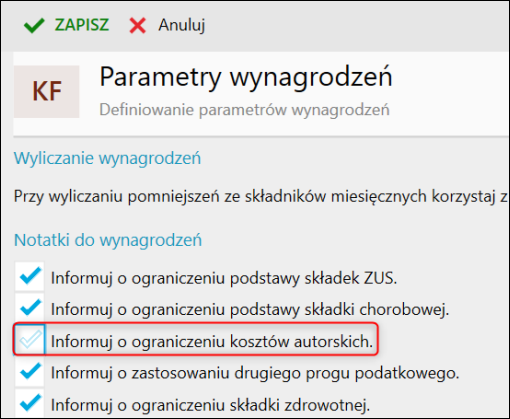Click the Definiowanie parametrów wynagrodzeń subtitle
Viewport: 510px width, 419px height.
pos(245,110)
